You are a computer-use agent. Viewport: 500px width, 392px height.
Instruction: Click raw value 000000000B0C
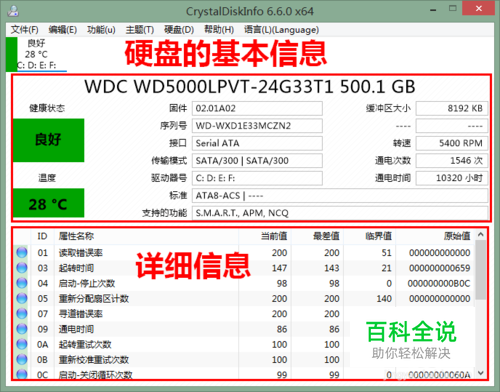pos(439,283)
